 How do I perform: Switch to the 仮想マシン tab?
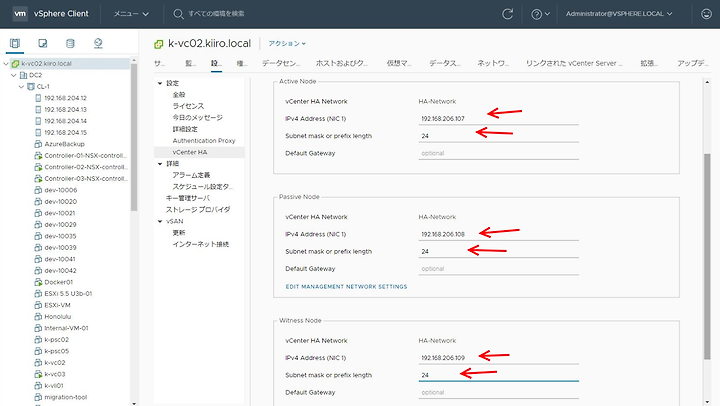[x=399, y=63]
